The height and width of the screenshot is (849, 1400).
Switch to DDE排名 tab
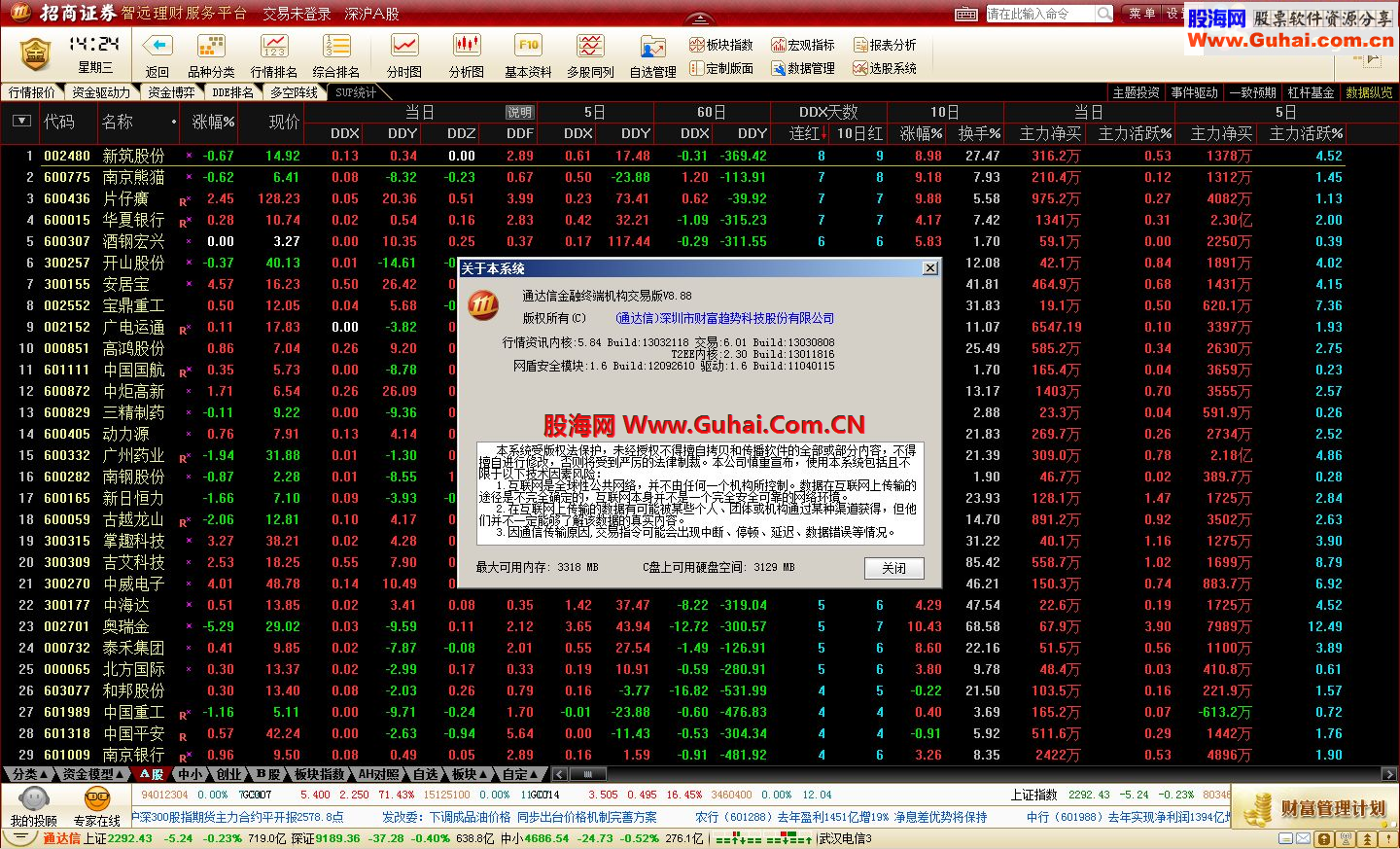coord(232,92)
